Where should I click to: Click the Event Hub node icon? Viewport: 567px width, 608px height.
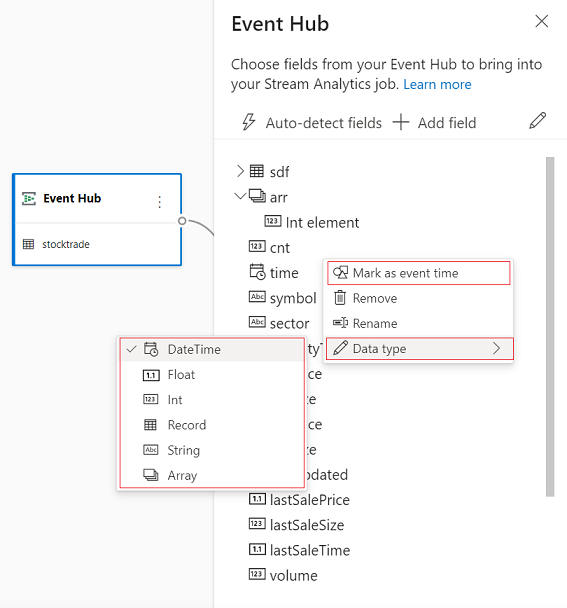tap(29, 198)
